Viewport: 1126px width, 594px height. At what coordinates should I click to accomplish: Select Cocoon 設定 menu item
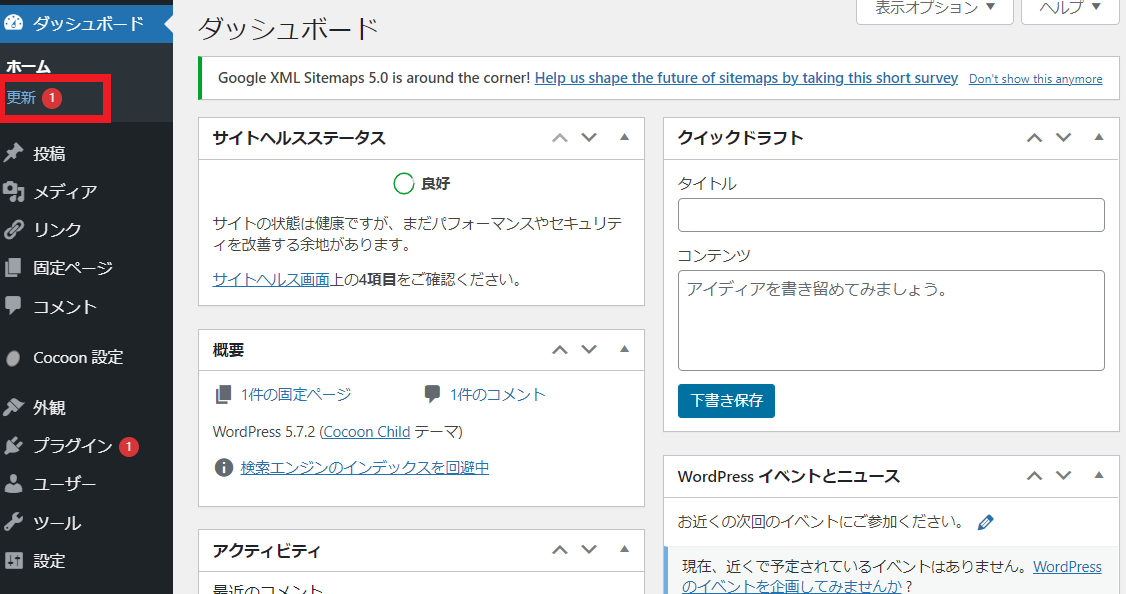click(x=78, y=358)
